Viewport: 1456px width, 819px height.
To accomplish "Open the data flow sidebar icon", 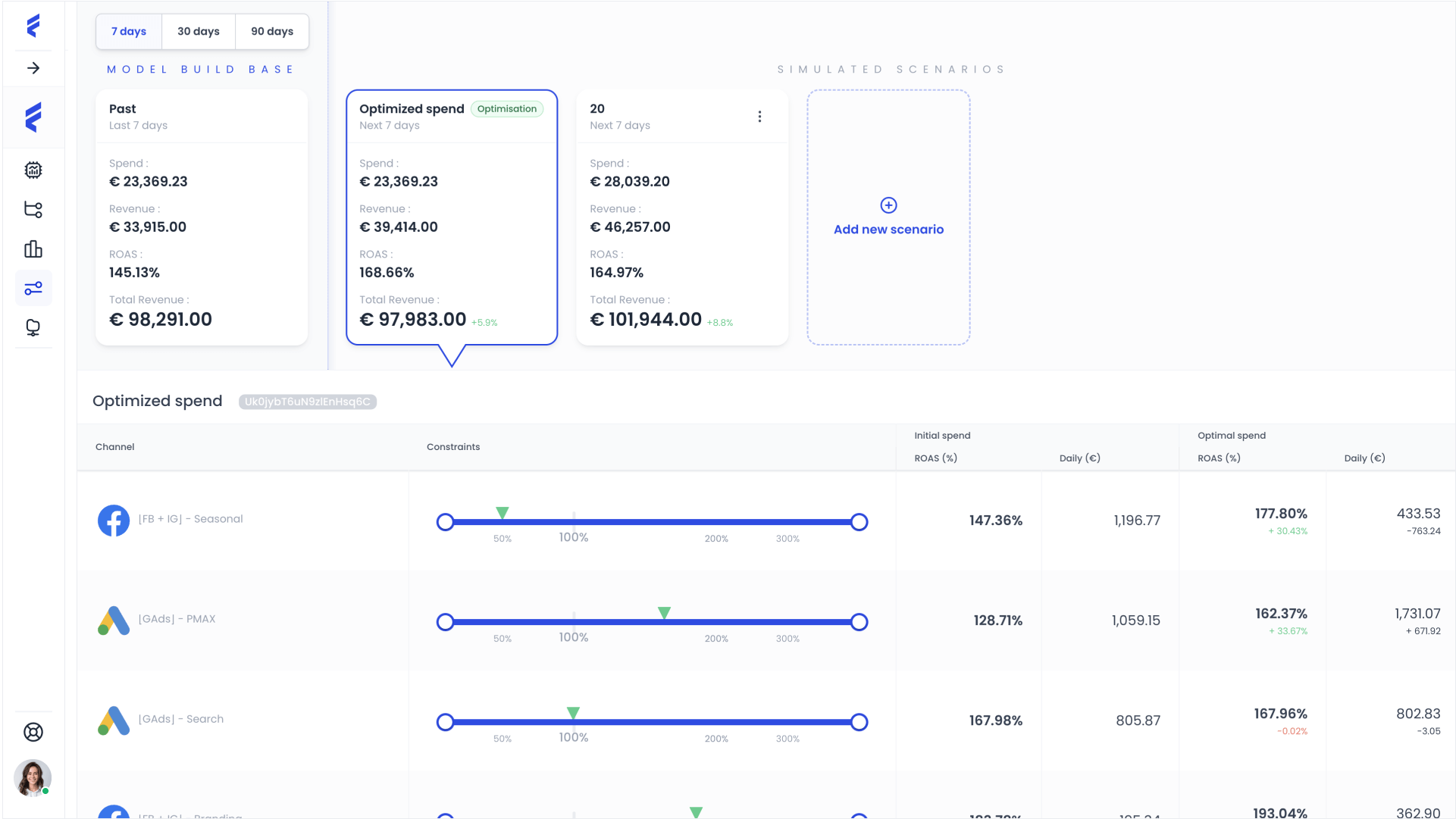I will pos(33,210).
